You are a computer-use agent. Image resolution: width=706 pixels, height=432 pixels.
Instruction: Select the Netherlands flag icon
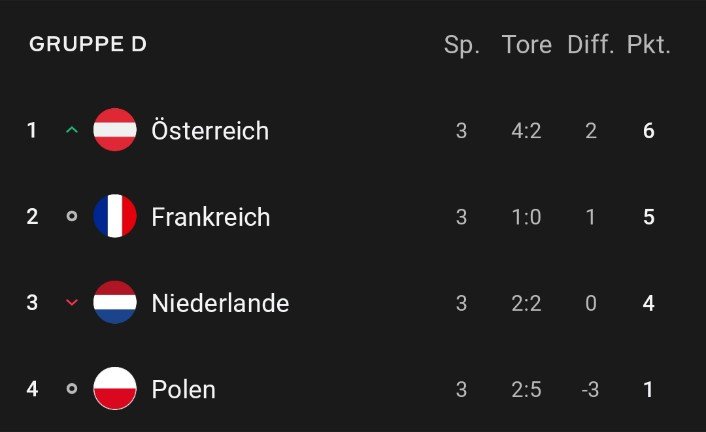pos(115,302)
